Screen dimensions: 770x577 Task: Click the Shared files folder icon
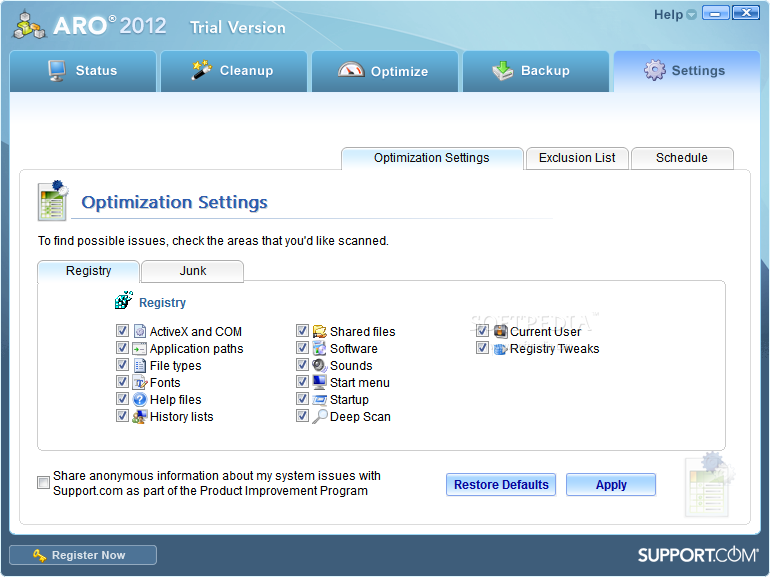(320, 331)
